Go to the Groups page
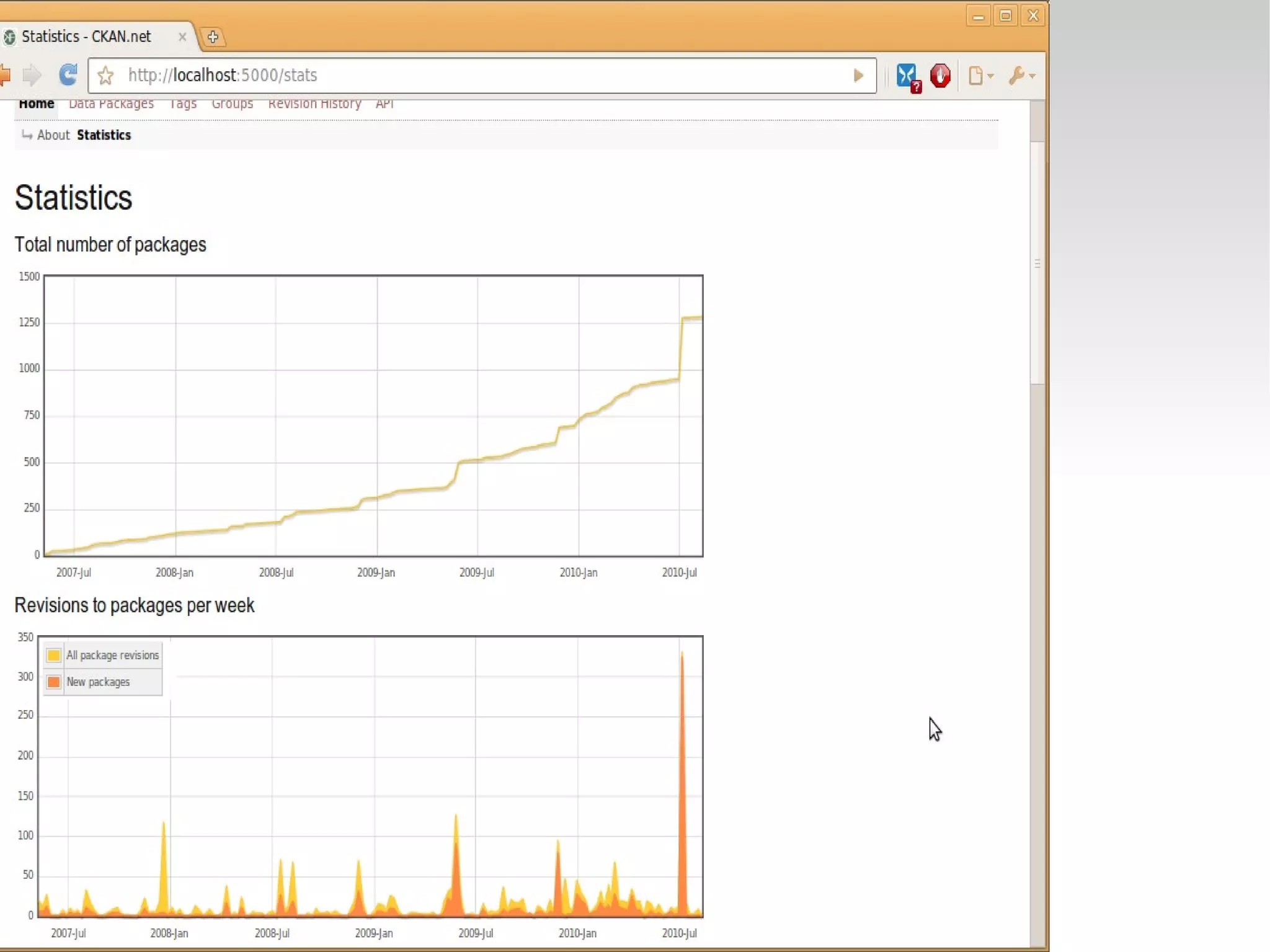Viewport: 1270px width, 952px height. [232, 104]
